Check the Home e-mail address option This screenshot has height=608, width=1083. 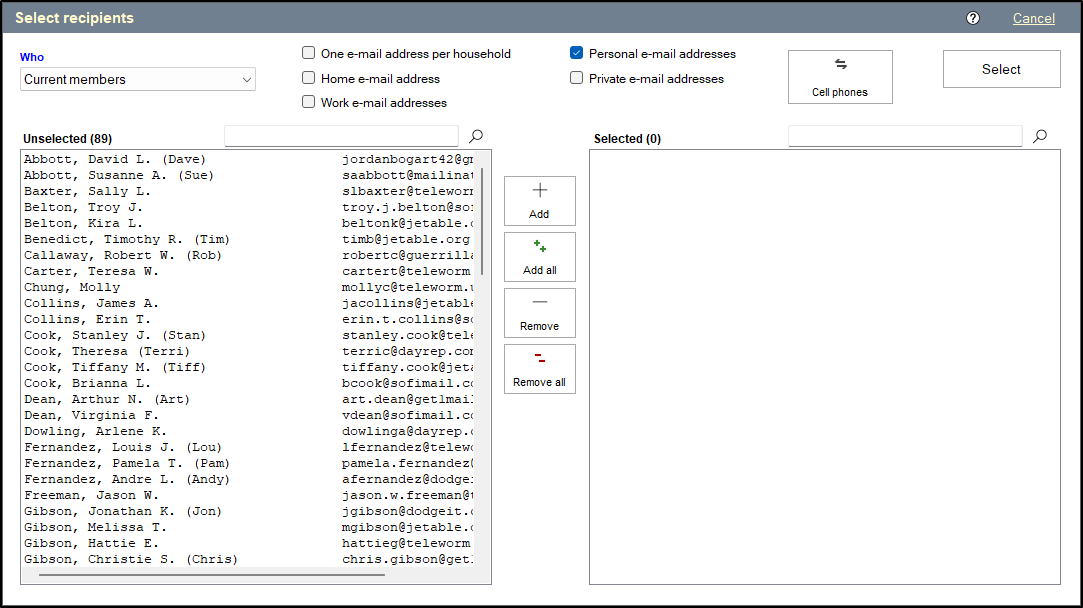pyautogui.click(x=309, y=78)
